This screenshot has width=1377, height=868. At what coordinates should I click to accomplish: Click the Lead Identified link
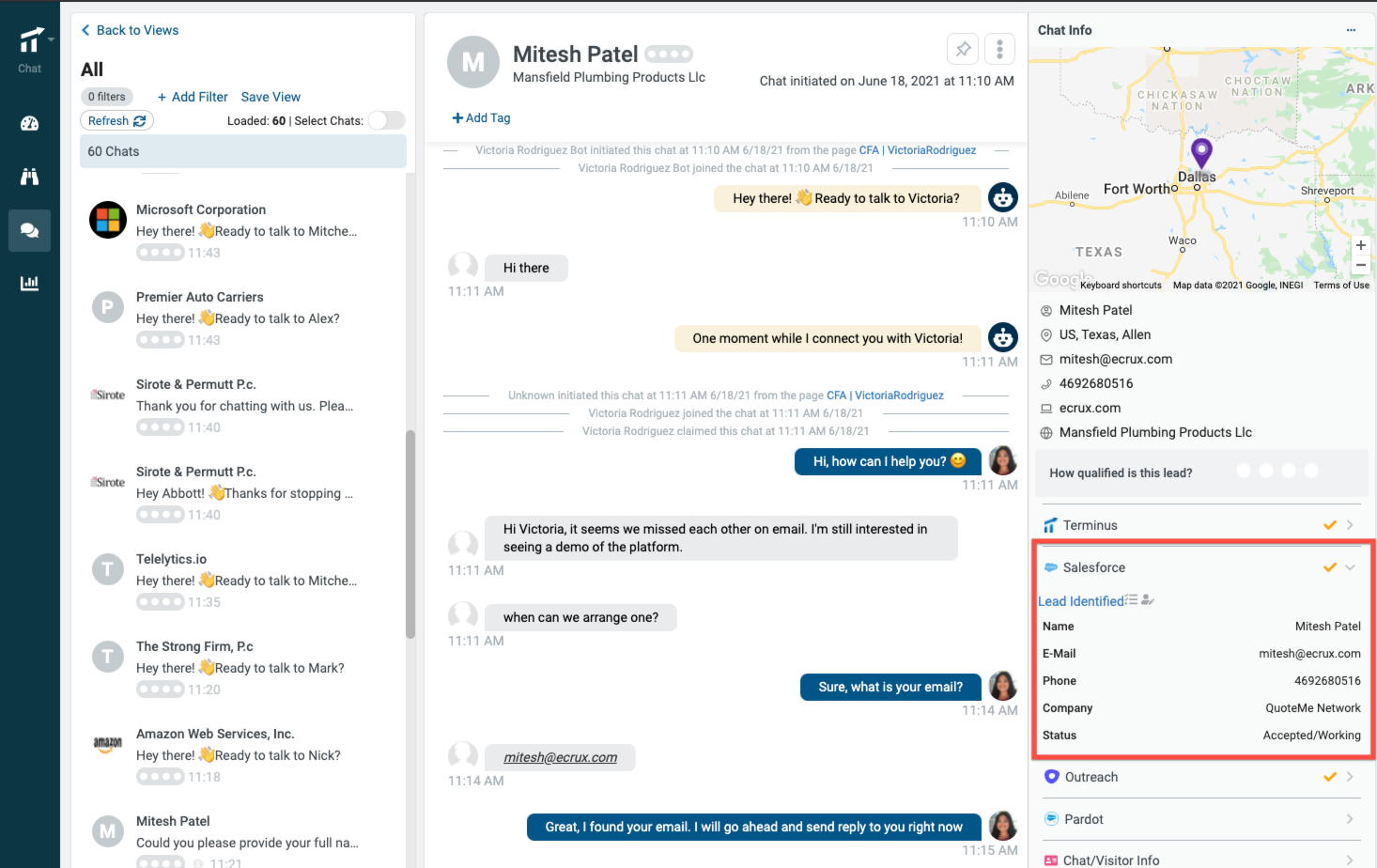(1081, 601)
